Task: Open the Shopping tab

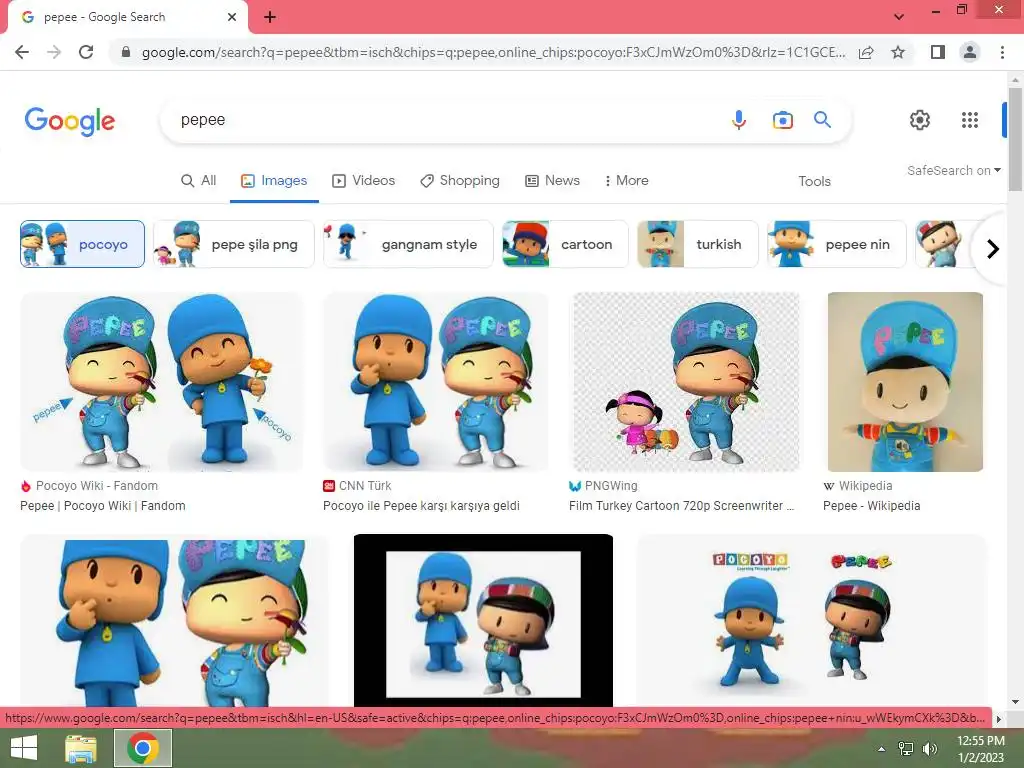Action: [460, 181]
